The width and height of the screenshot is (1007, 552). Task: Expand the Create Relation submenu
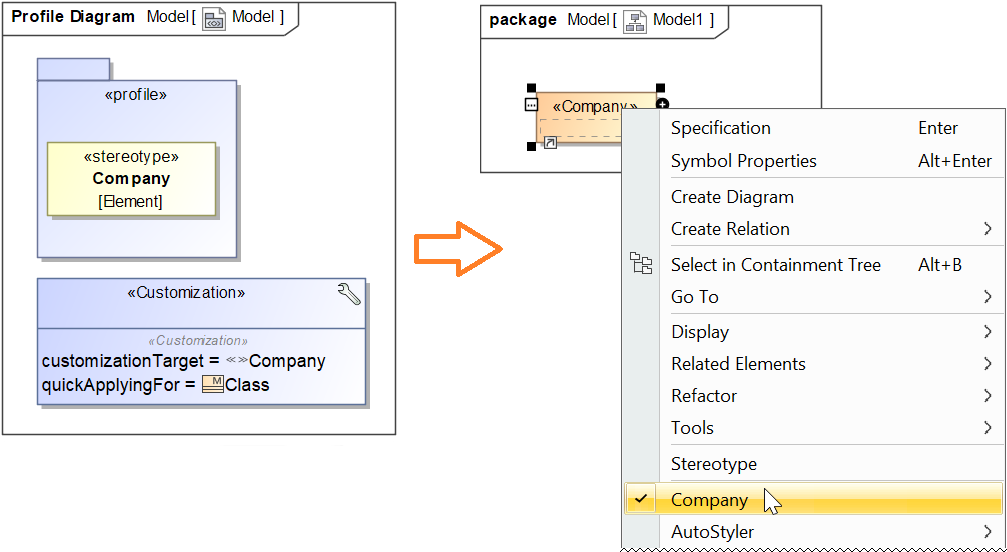[x=987, y=229]
